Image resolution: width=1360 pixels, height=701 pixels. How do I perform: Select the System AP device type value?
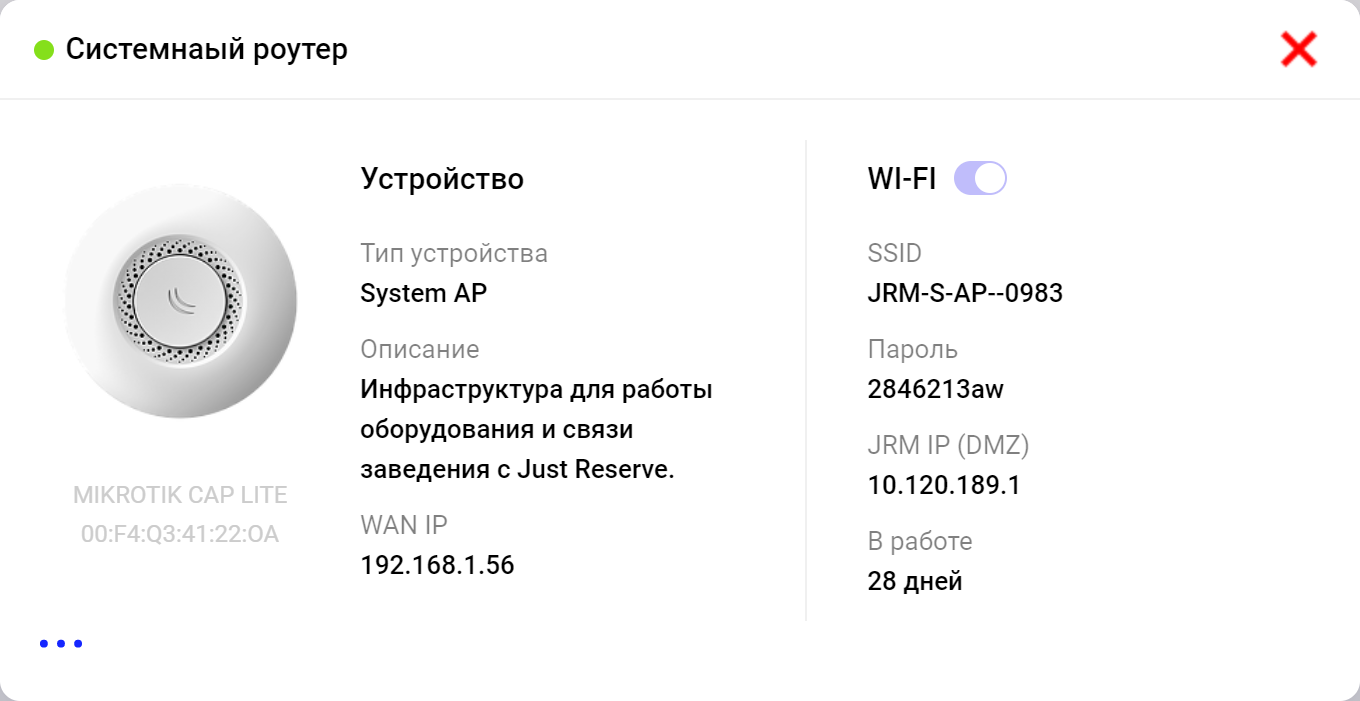point(424,293)
